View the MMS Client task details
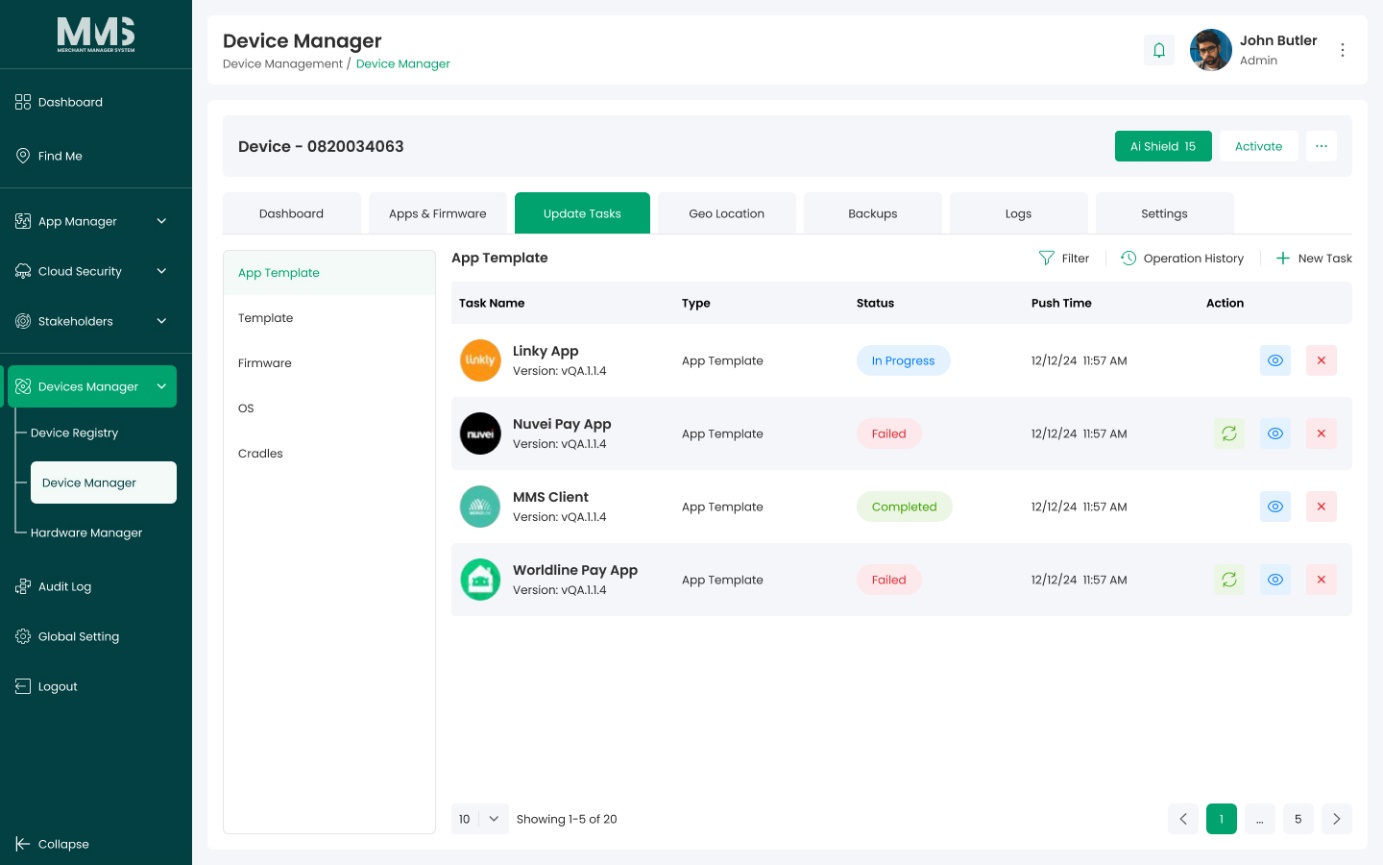1383x865 pixels. click(1275, 507)
